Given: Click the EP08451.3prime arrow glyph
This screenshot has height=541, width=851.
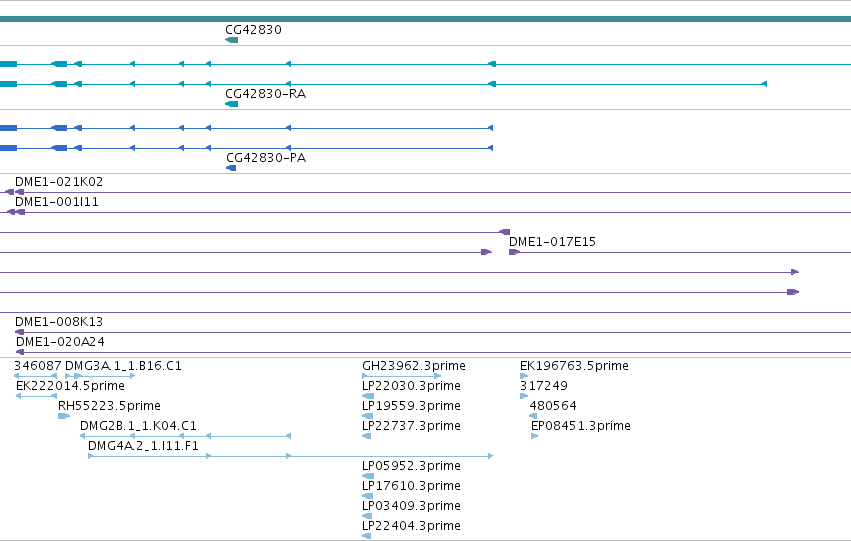Looking at the screenshot, I should tap(535, 436).
